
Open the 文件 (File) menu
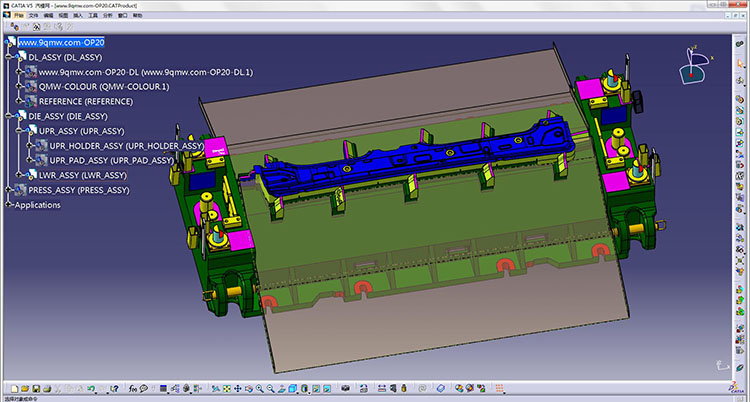tap(34, 16)
